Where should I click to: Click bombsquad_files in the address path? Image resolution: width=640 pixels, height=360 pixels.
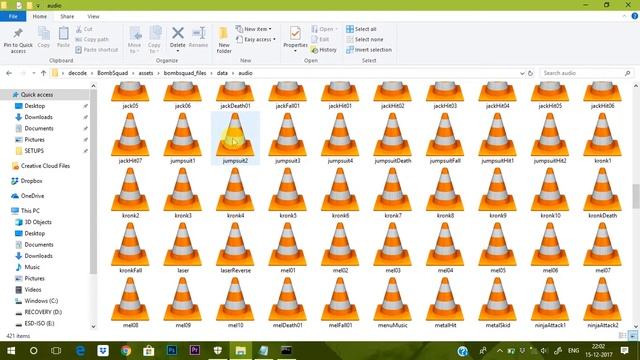185,73
